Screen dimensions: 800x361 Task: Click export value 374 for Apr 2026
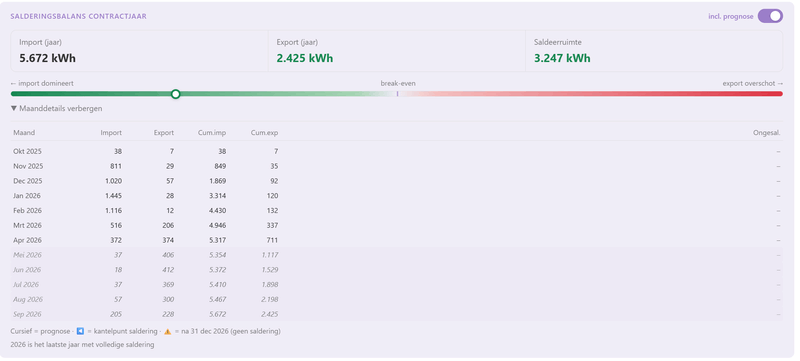pyautogui.click(x=168, y=240)
